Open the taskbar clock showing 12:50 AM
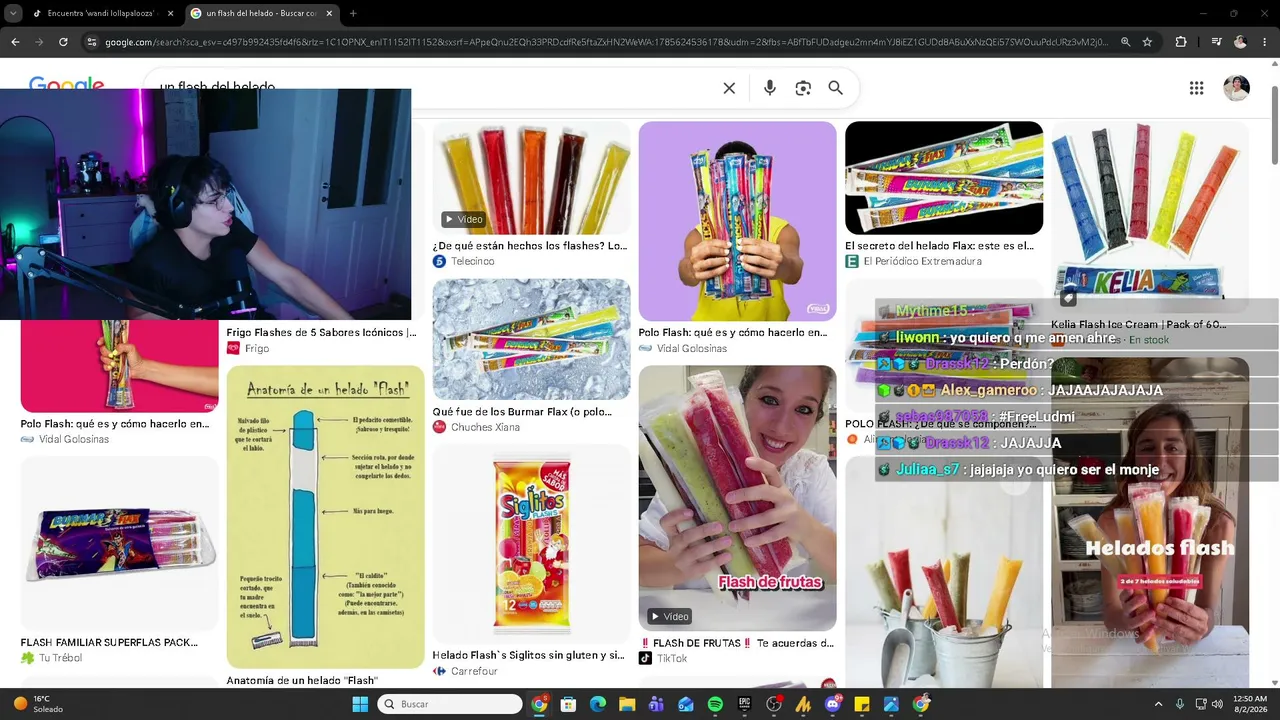 pos(1250,704)
